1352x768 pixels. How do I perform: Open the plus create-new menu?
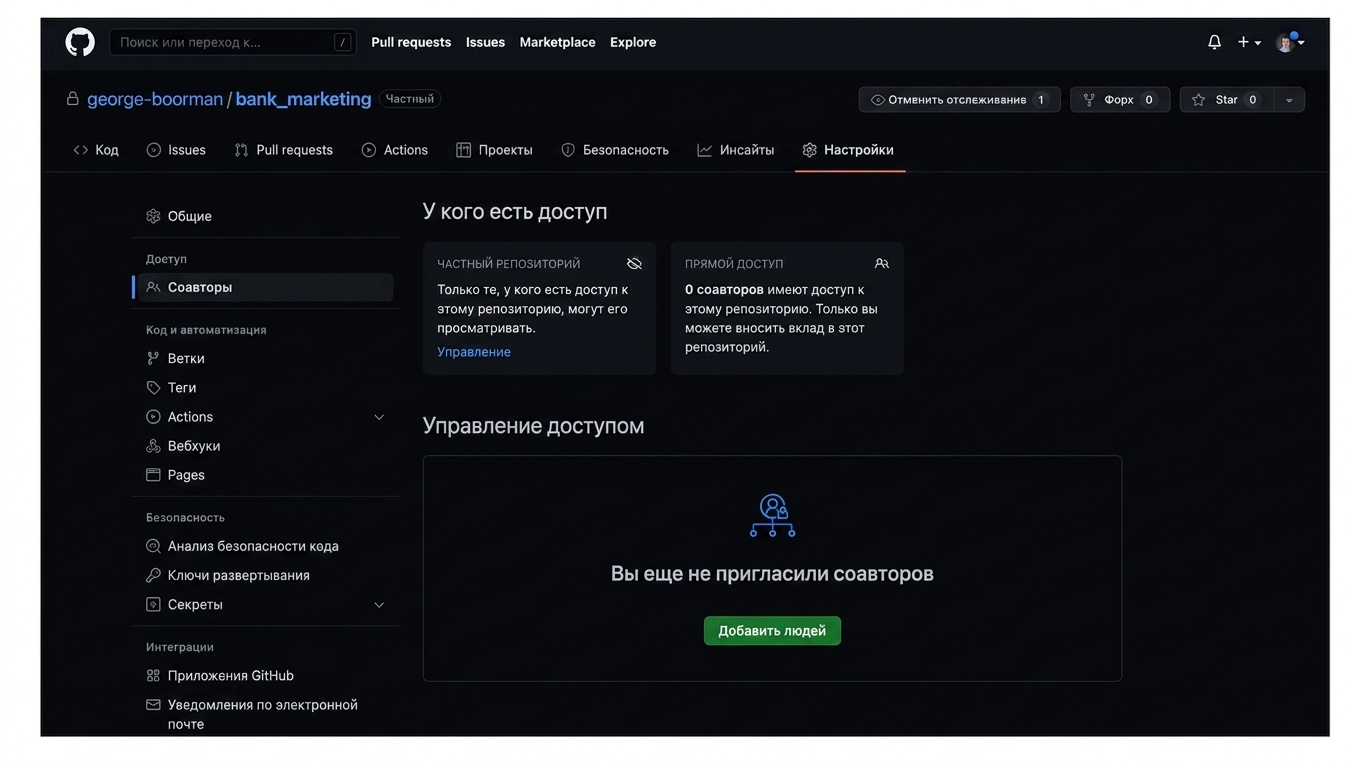click(x=1249, y=42)
